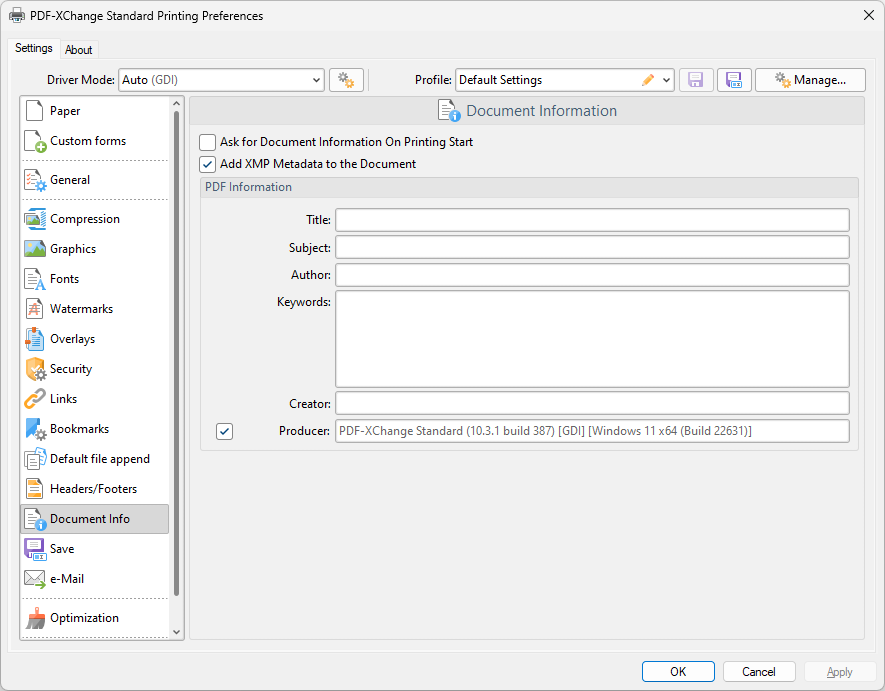Uncheck the Producer checkbox
The image size is (885, 691).
tap(224, 430)
